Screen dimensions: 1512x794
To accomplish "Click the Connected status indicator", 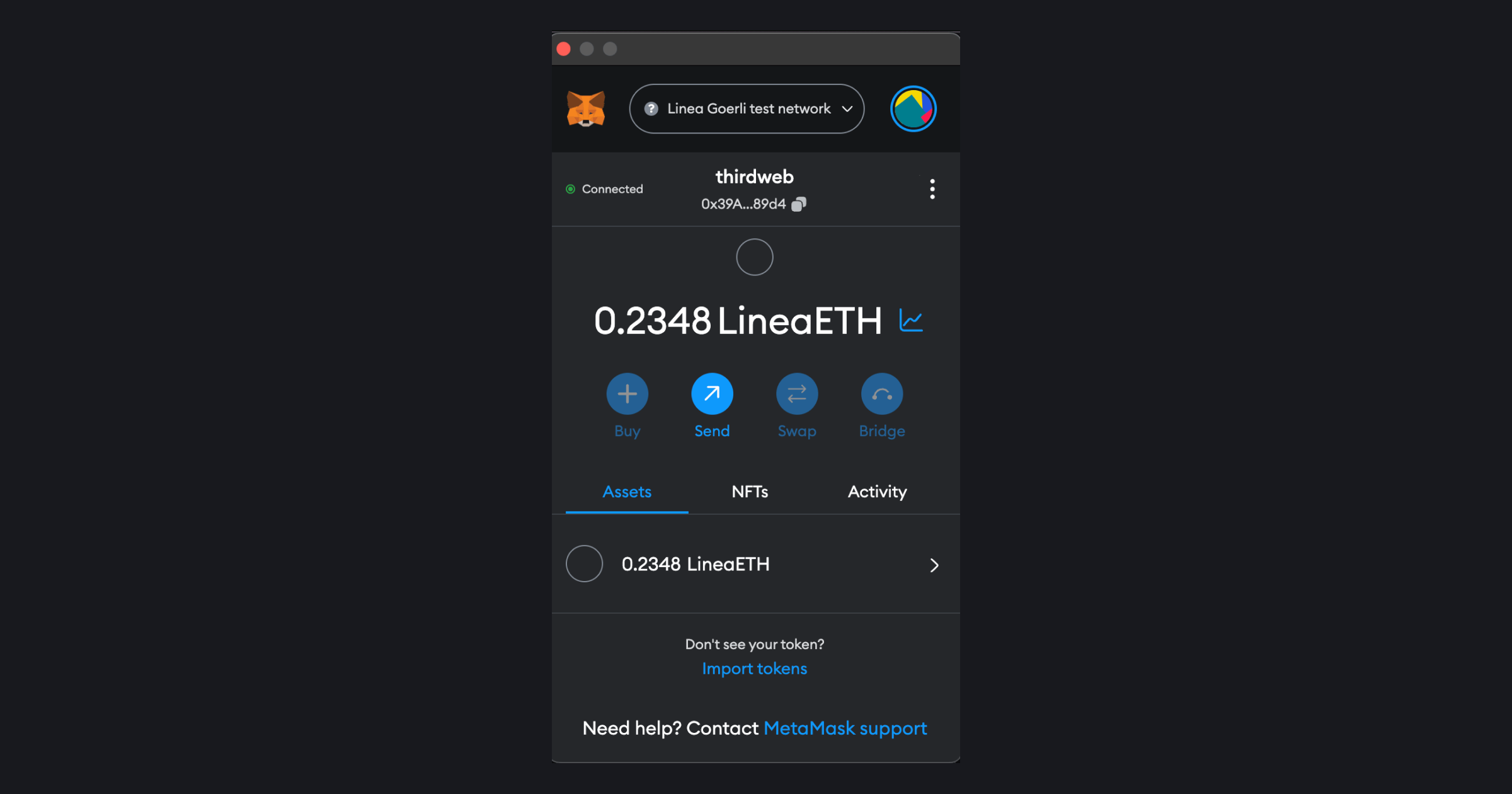I will click(604, 189).
